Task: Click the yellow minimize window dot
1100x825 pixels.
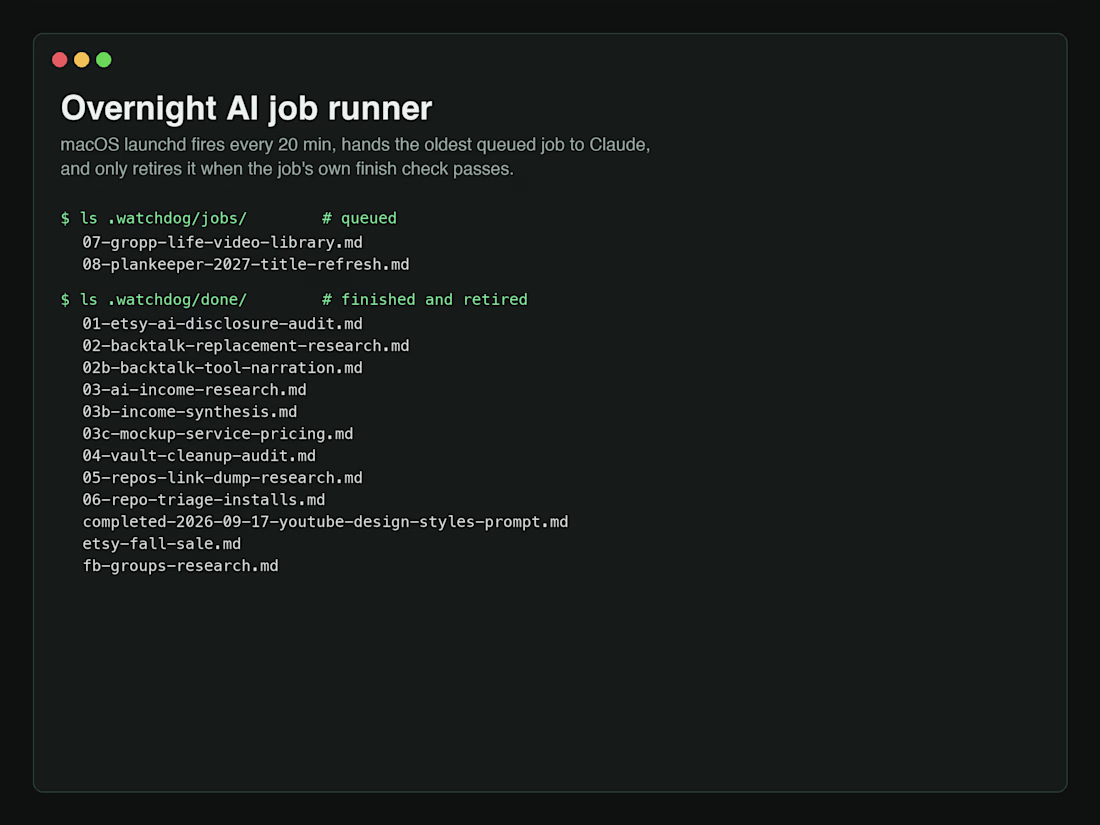Action: click(x=81, y=60)
